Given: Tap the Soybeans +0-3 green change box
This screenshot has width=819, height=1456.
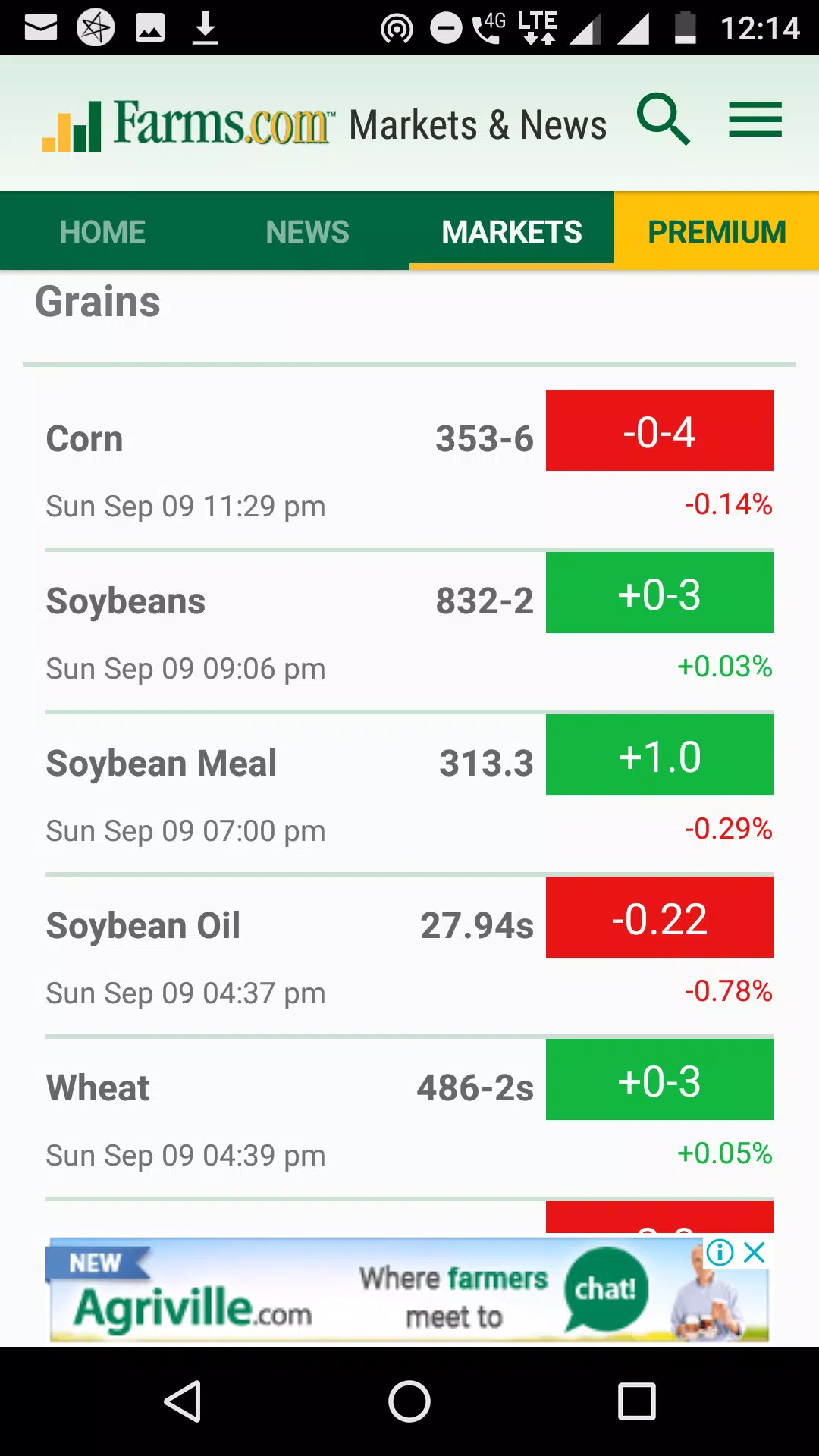Looking at the screenshot, I should (660, 593).
